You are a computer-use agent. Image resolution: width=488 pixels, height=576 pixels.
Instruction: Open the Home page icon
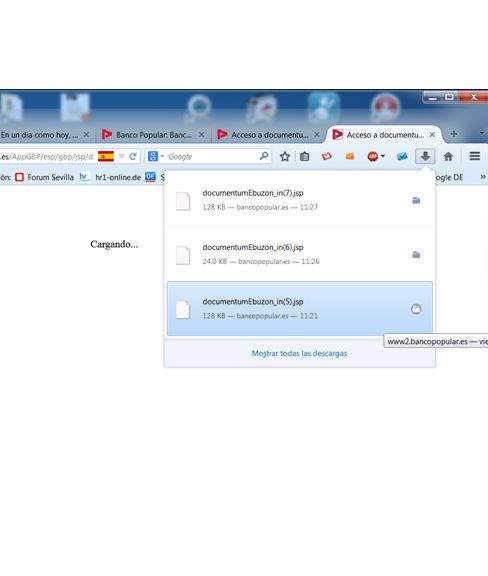click(448, 156)
